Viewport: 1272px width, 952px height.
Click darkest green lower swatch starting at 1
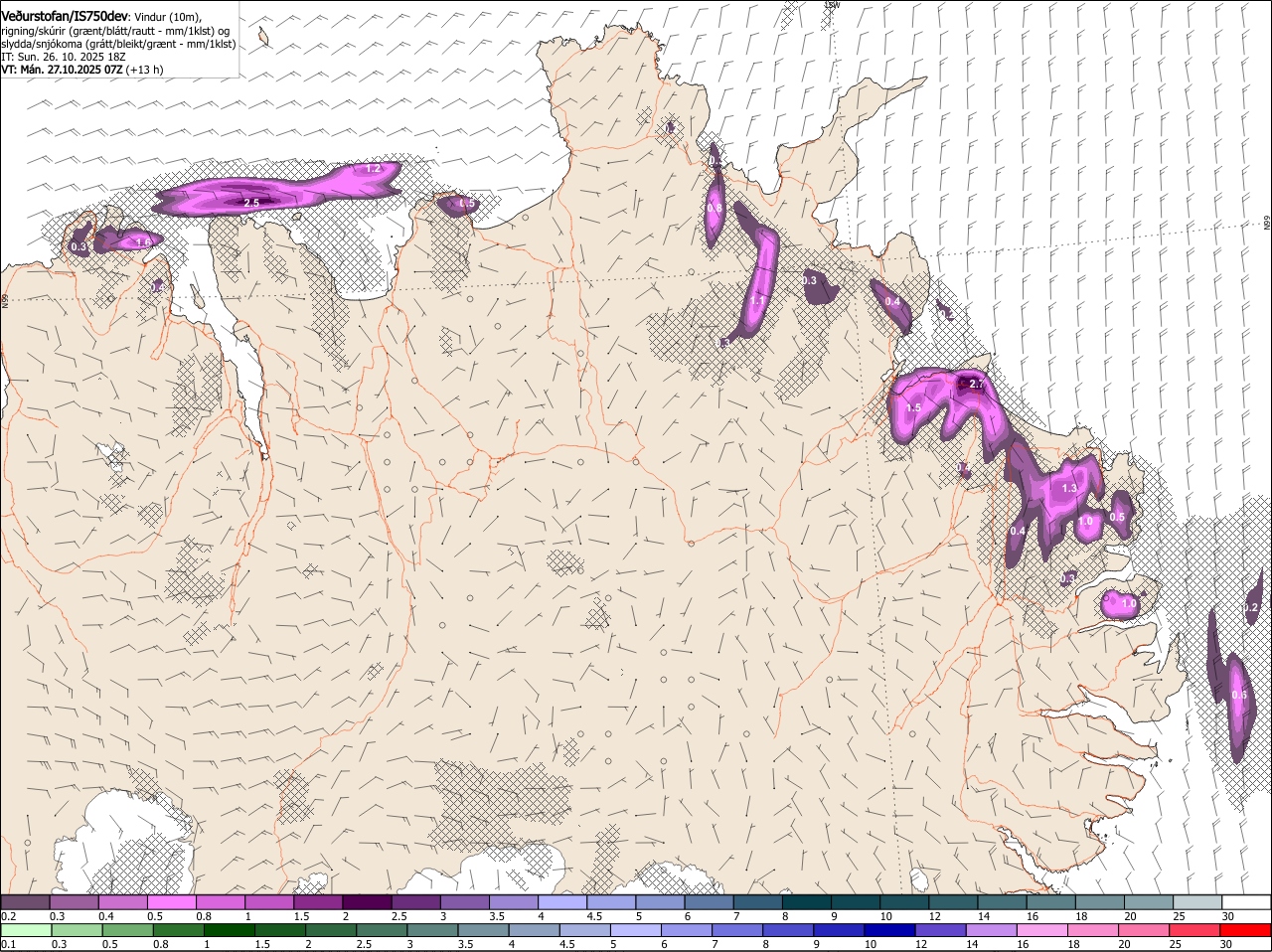(x=229, y=930)
